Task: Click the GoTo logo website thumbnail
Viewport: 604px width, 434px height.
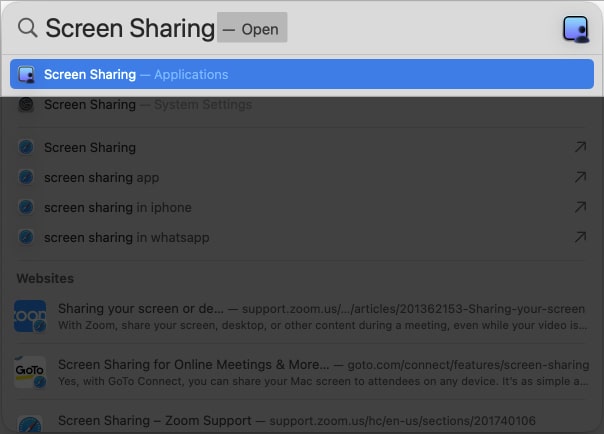Action: coord(30,372)
